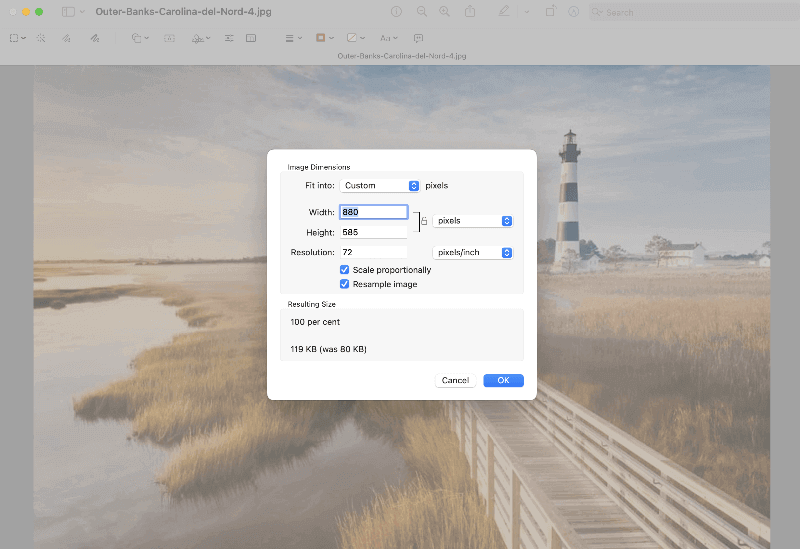Open the Text Style Aa menu
Image resolution: width=800 pixels, height=549 pixels.
pyautogui.click(x=389, y=38)
